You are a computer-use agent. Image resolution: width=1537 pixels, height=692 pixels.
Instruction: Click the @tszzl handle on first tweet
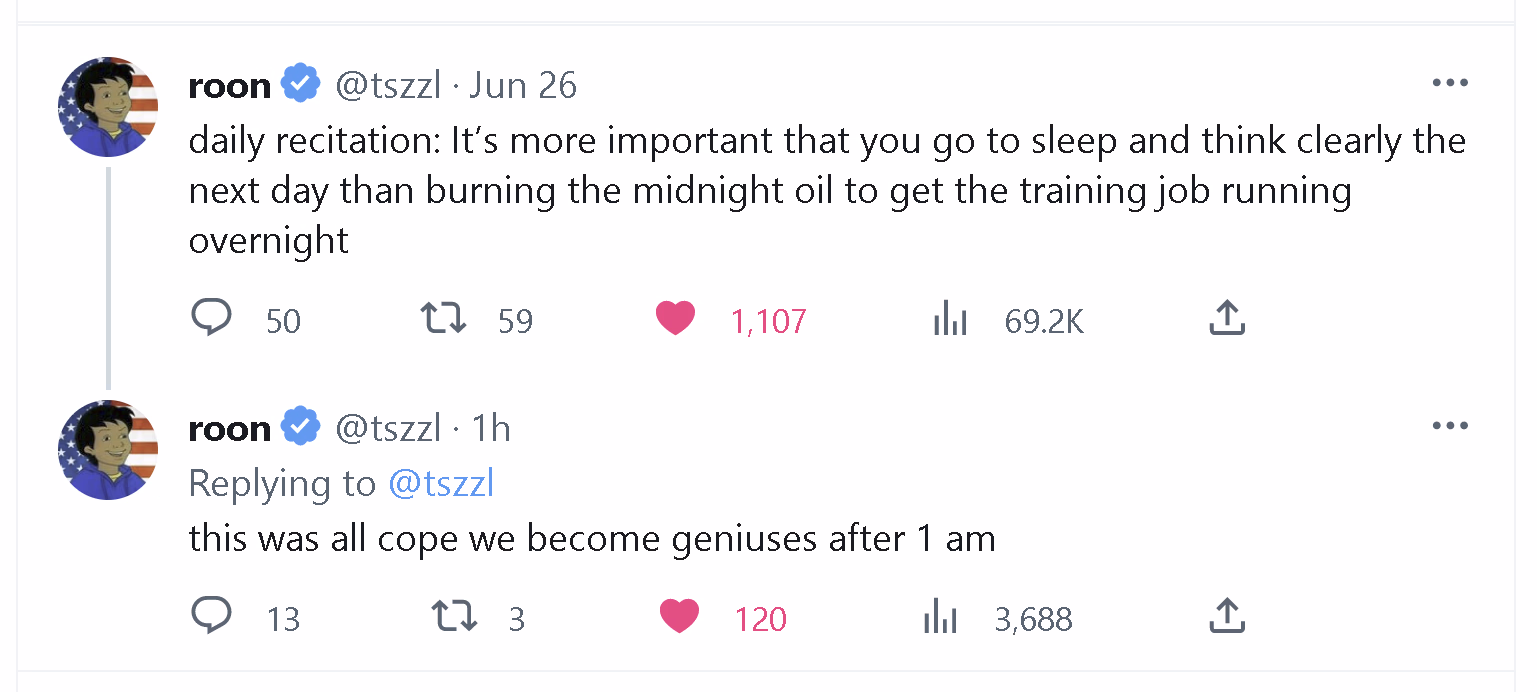click(x=387, y=86)
